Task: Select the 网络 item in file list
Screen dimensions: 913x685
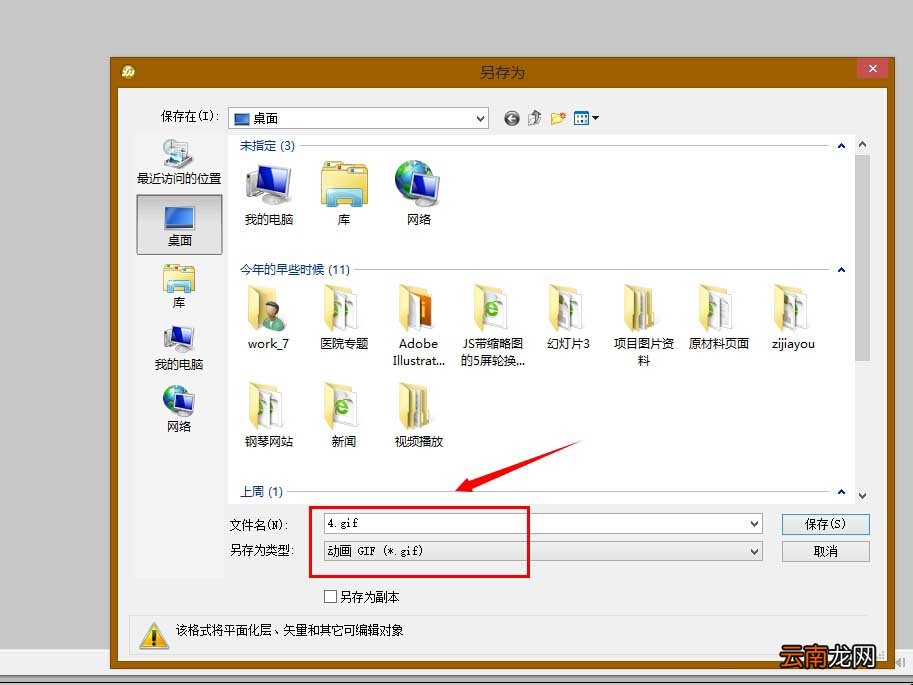Action: click(x=419, y=193)
